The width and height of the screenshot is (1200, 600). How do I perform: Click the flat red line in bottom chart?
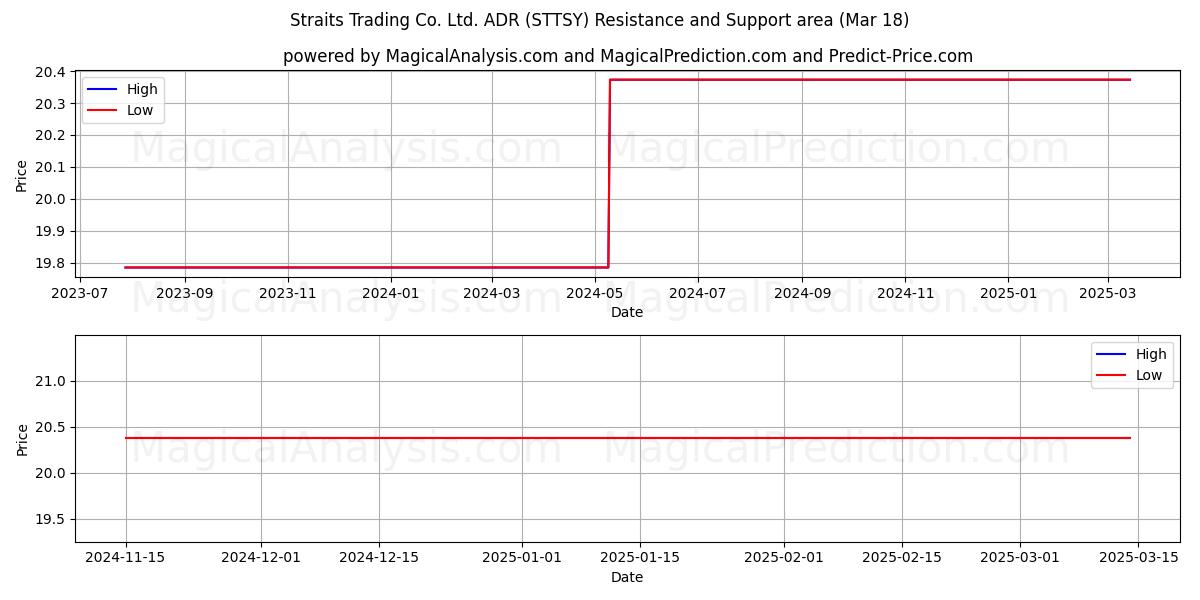tap(628, 438)
